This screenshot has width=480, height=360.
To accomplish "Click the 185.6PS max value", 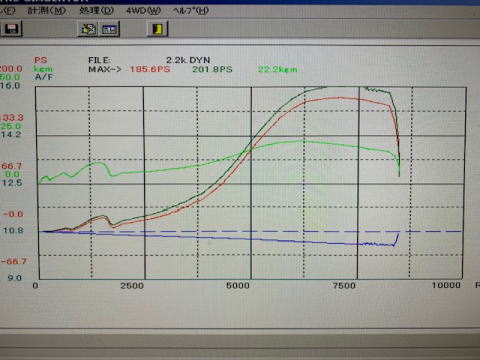I will (x=150, y=69).
